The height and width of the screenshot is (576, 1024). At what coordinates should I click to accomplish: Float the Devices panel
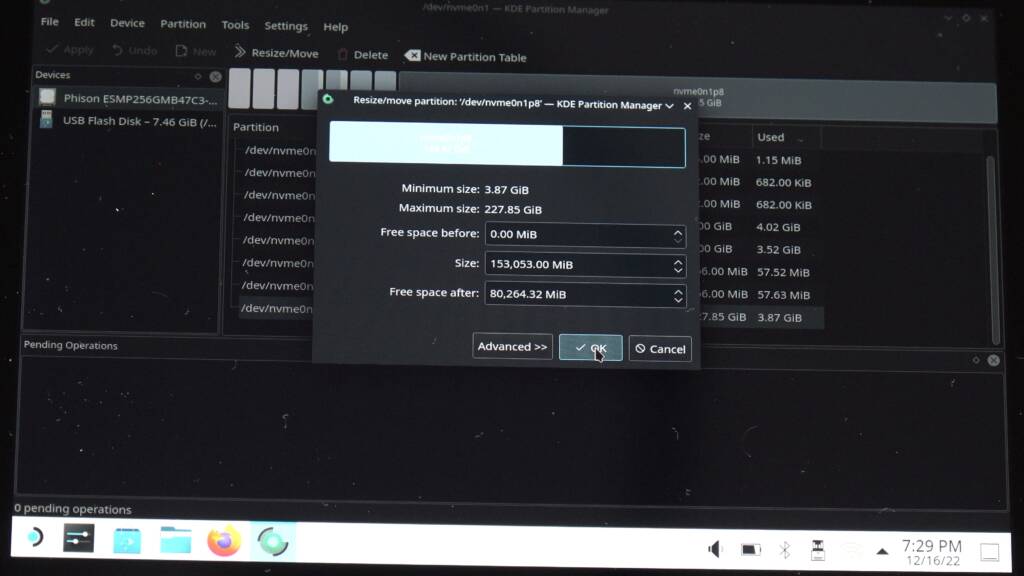click(x=198, y=76)
